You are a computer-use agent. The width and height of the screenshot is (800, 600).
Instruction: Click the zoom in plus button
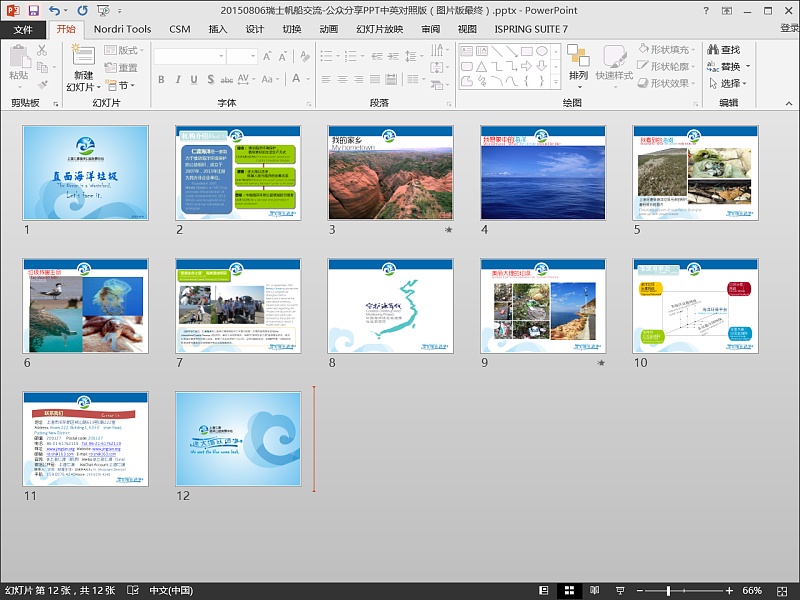tap(730, 591)
